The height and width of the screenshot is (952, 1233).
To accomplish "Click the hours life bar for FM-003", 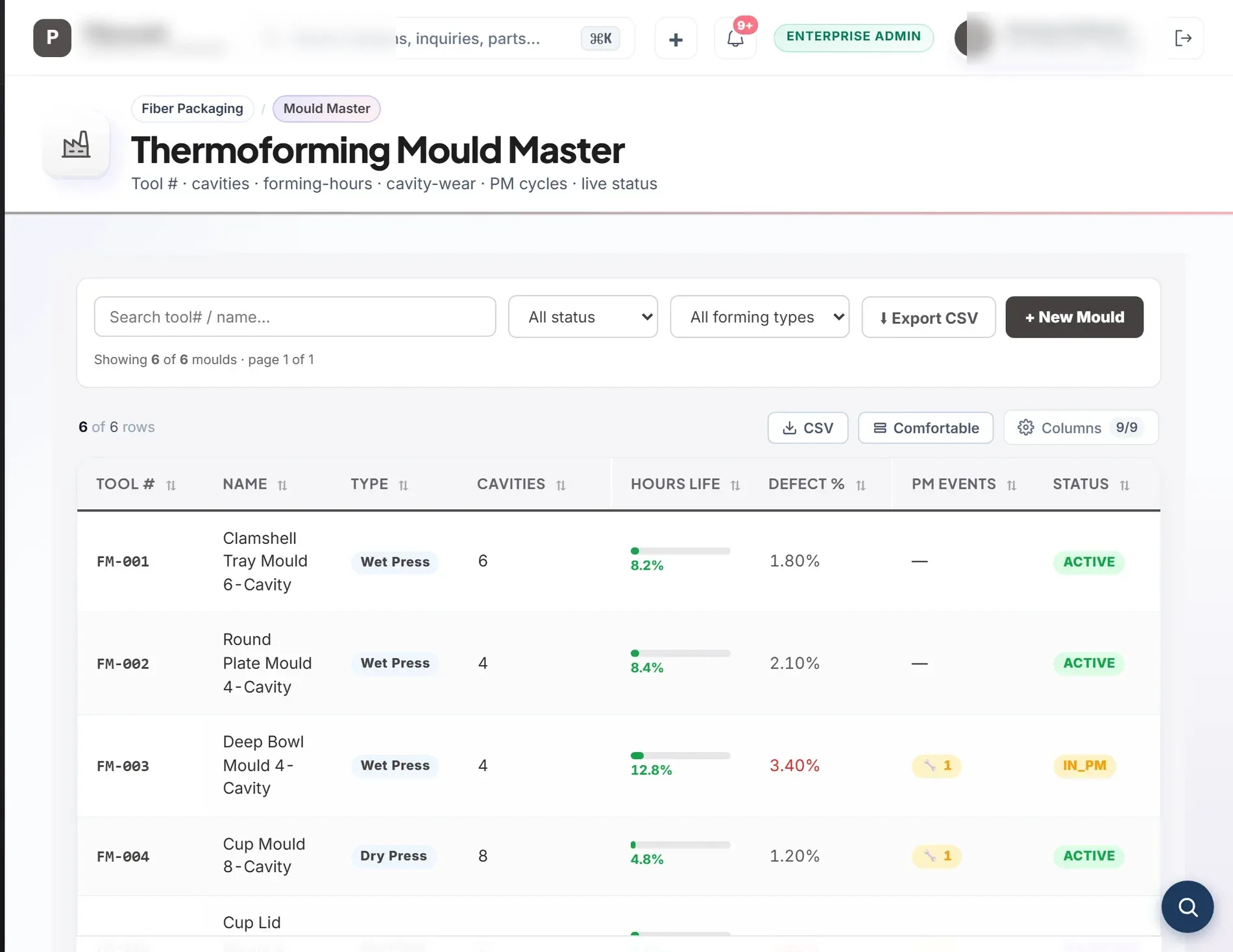I will click(680, 755).
